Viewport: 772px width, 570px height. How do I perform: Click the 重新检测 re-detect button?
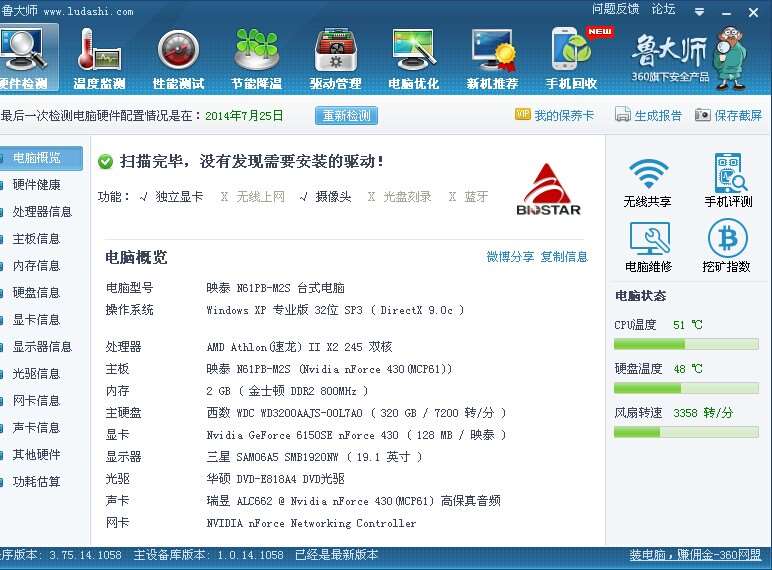(346, 116)
